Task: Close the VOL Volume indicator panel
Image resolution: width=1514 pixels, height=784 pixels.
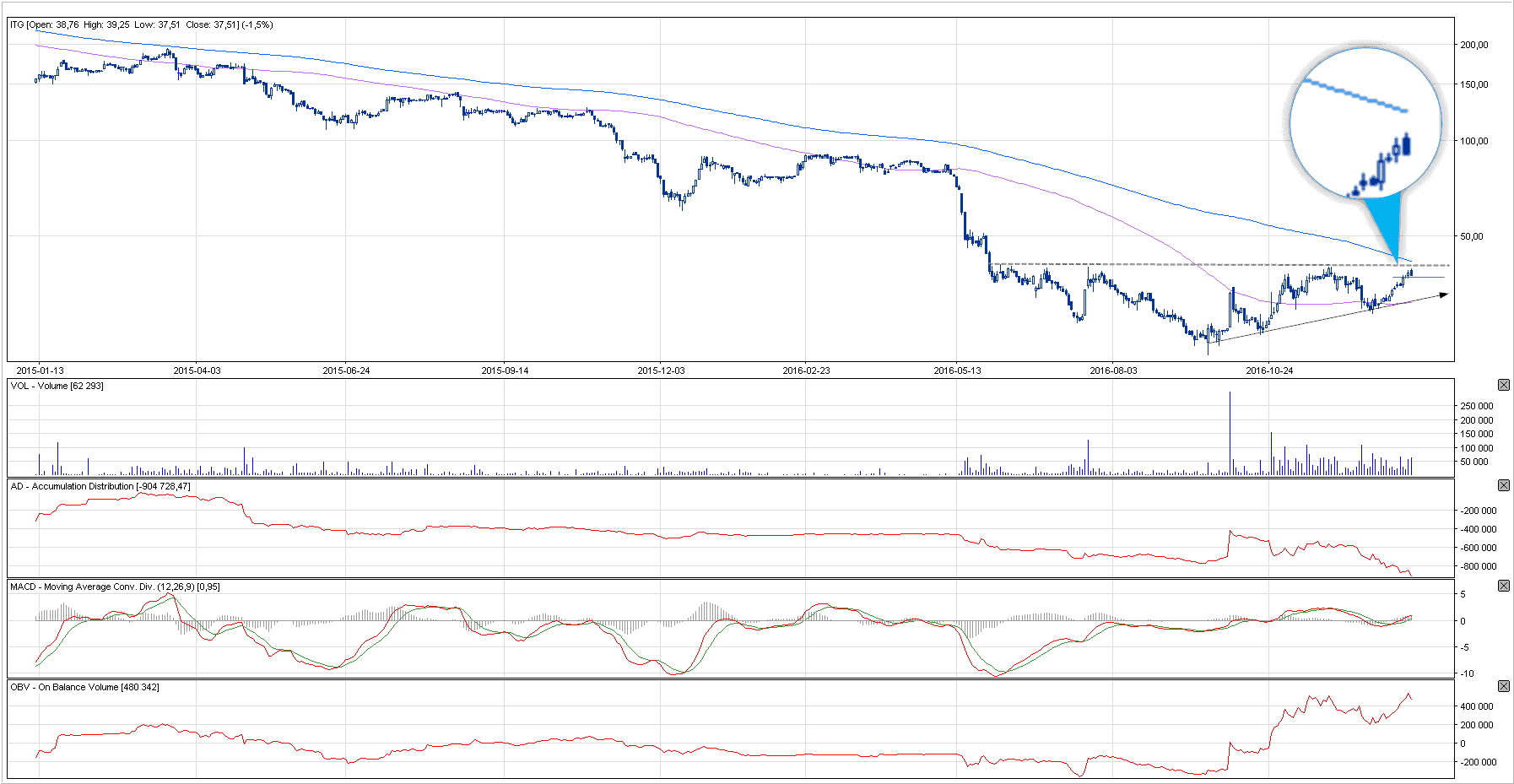Action: 1503,385
